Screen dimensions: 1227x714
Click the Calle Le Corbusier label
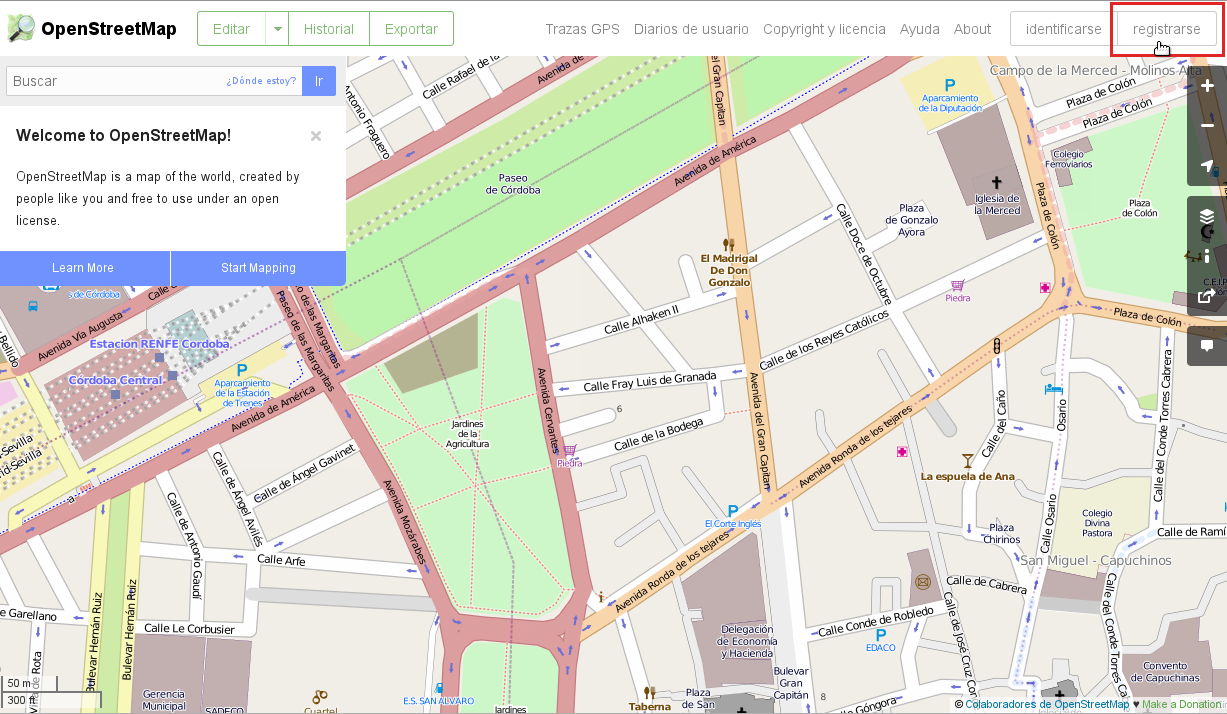[x=189, y=629]
